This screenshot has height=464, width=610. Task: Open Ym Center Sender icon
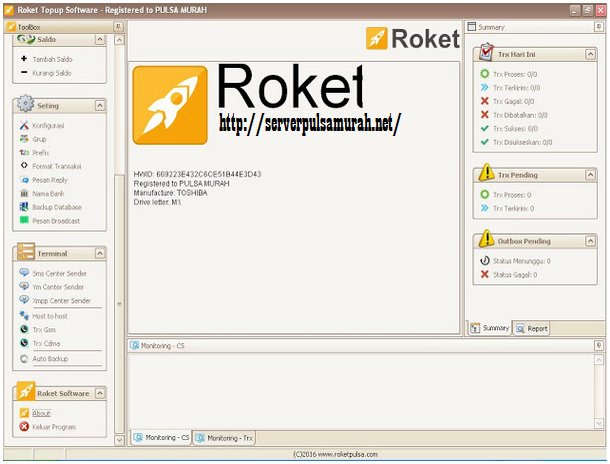(x=24, y=286)
